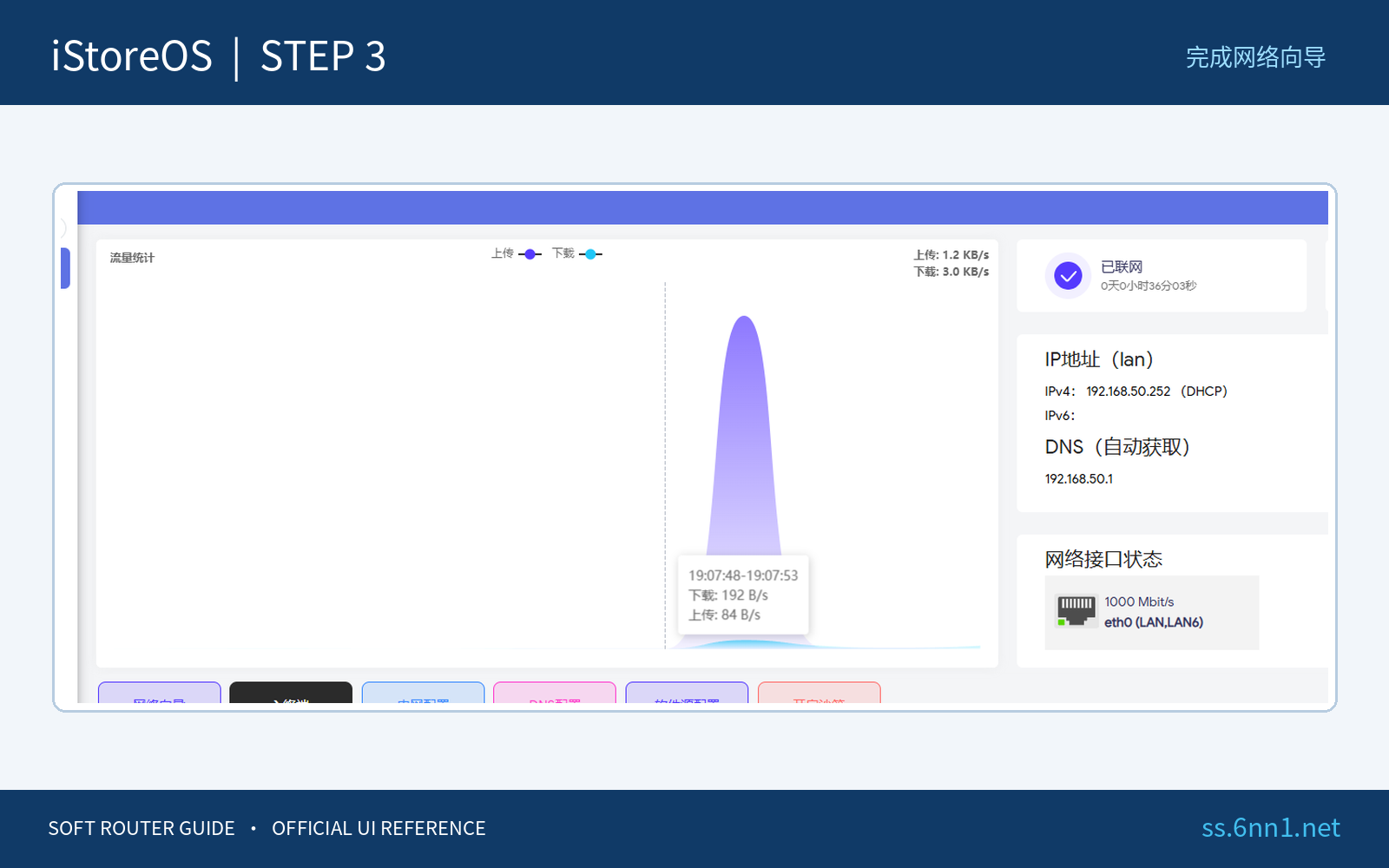
Task: Toggle the 下载 download series legend
Action: point(577,253)
